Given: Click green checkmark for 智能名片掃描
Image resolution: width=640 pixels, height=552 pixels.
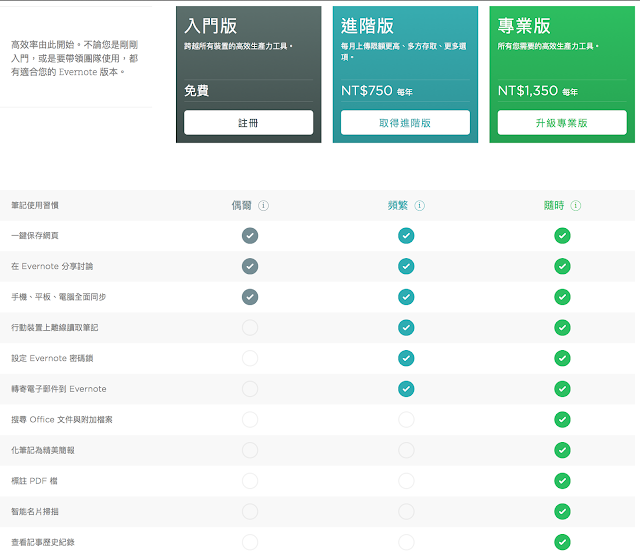Looking at the screenshot, I should 562,512.
